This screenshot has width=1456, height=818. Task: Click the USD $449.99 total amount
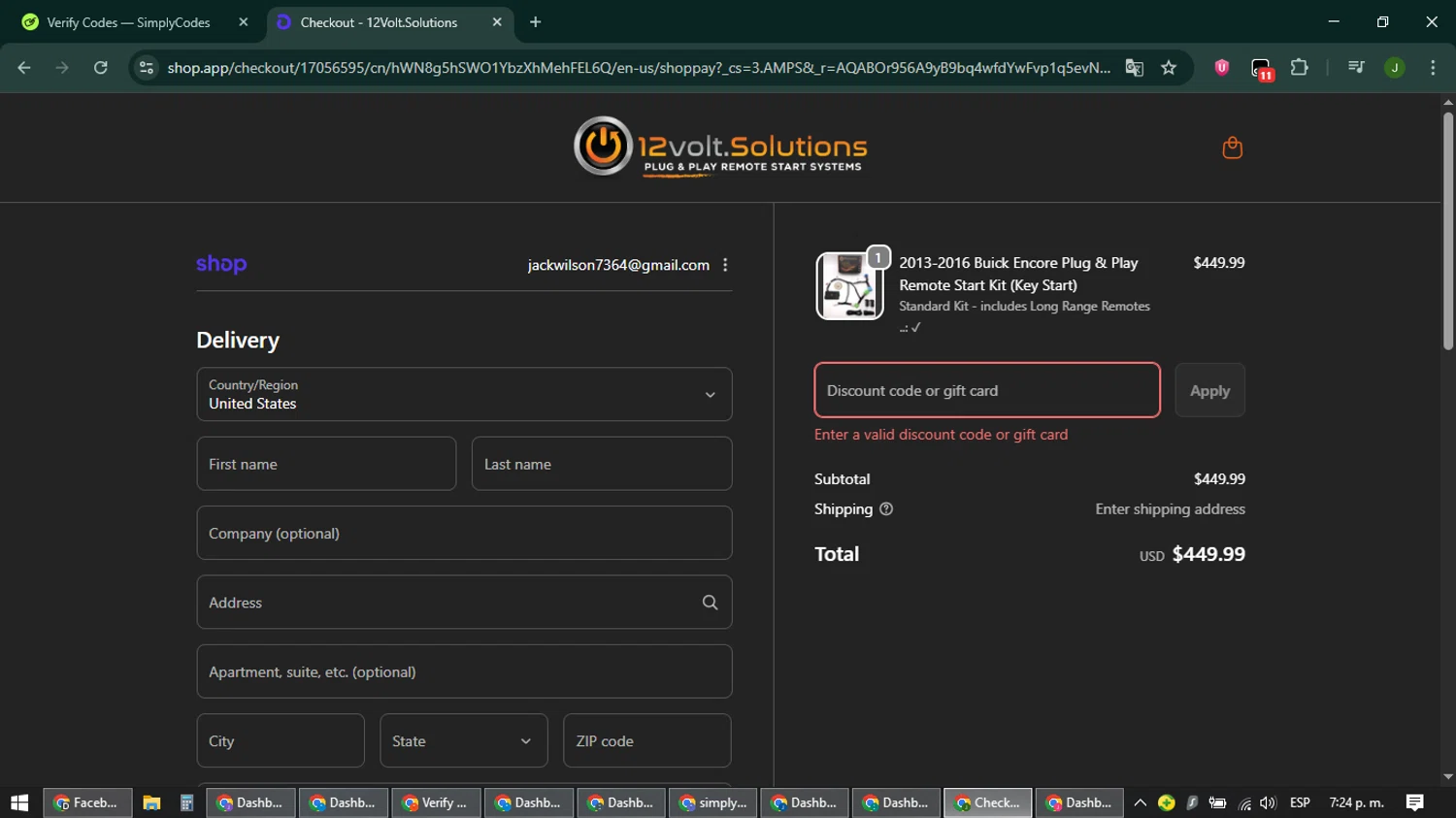pyautogui.click(x=1192, y=554)
